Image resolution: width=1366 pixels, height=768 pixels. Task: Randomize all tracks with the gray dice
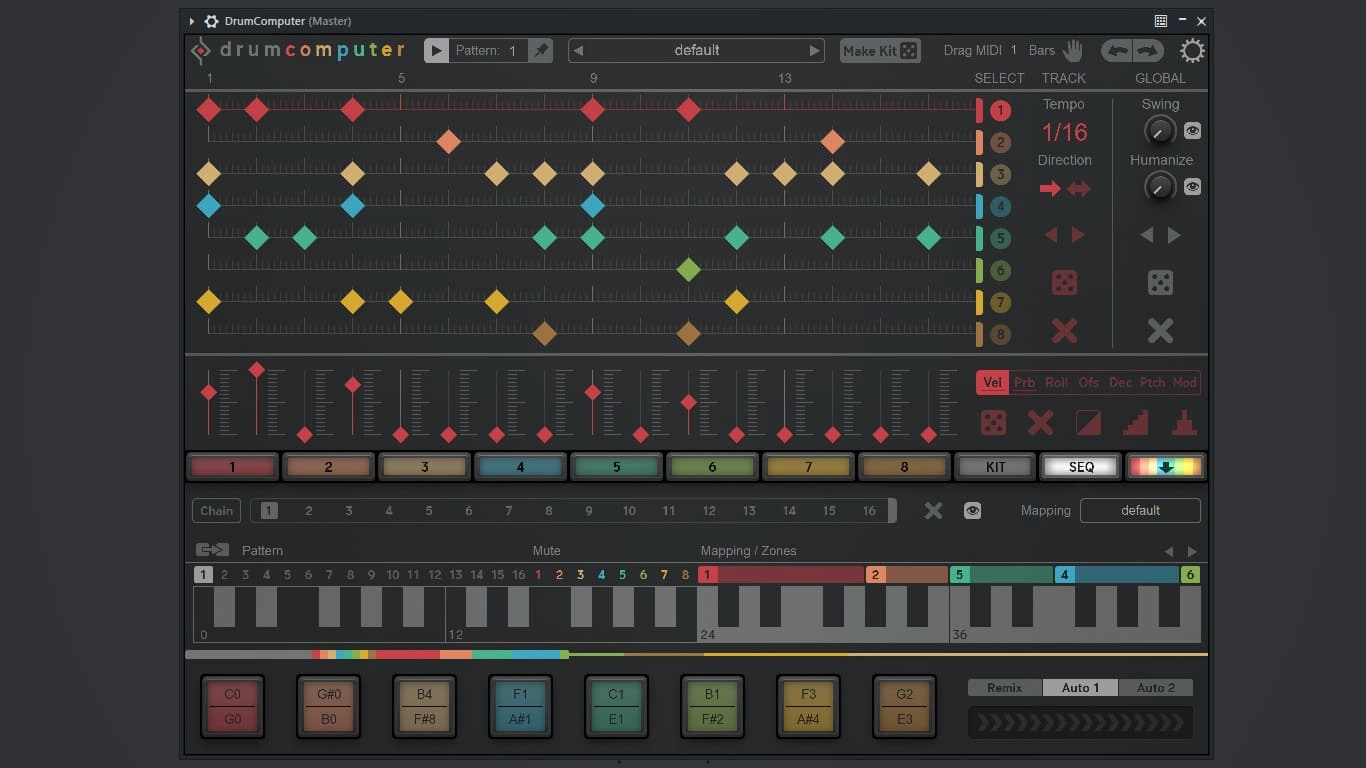click(x=1160, y=283)
